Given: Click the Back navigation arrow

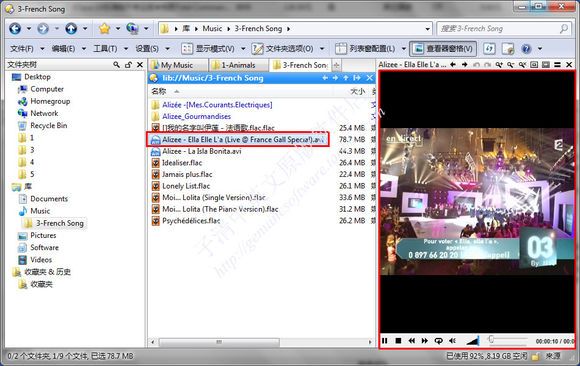Looking at the screenshot, I should coord(15,28).
